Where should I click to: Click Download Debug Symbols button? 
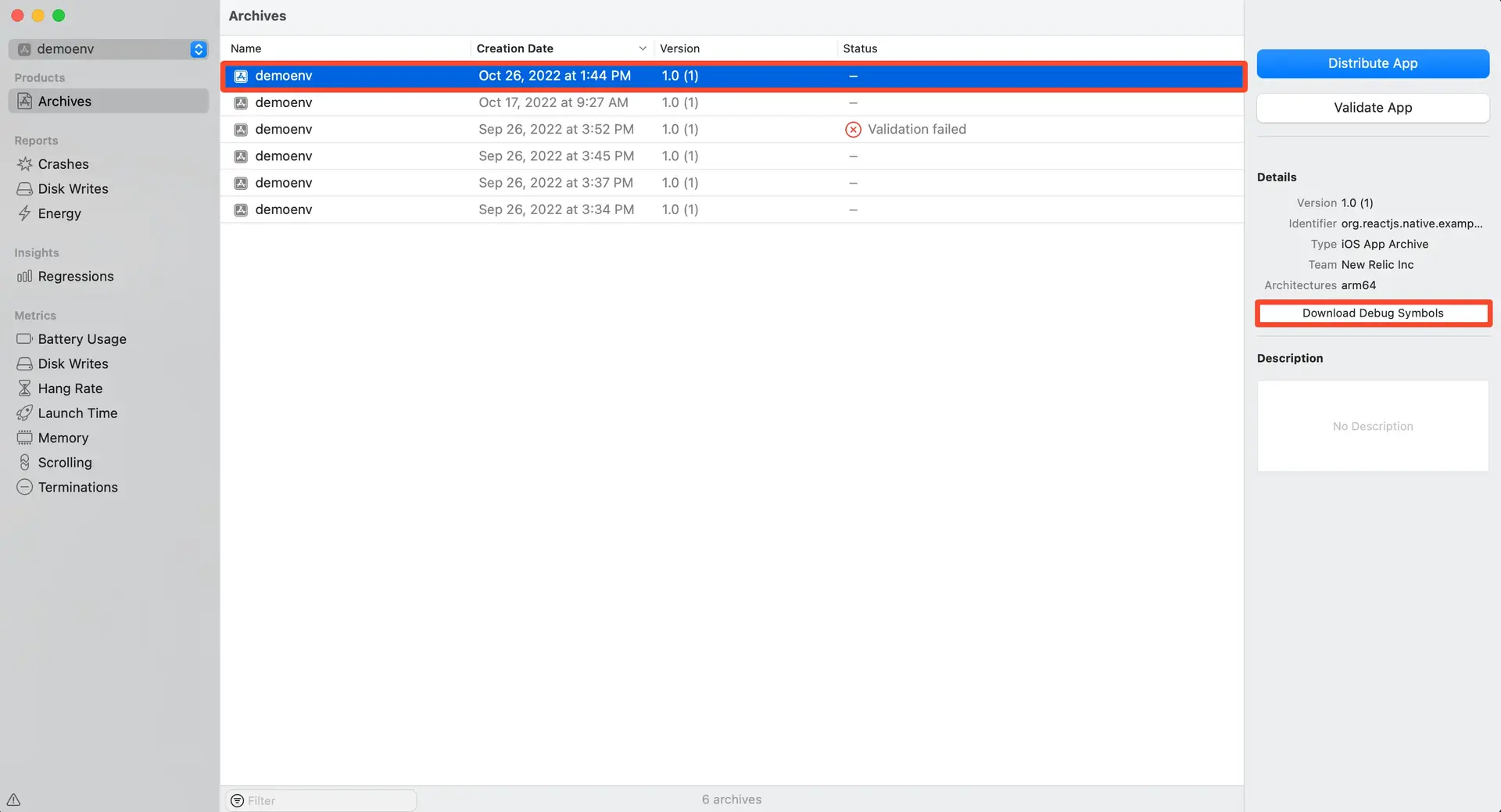point(1372,313)
